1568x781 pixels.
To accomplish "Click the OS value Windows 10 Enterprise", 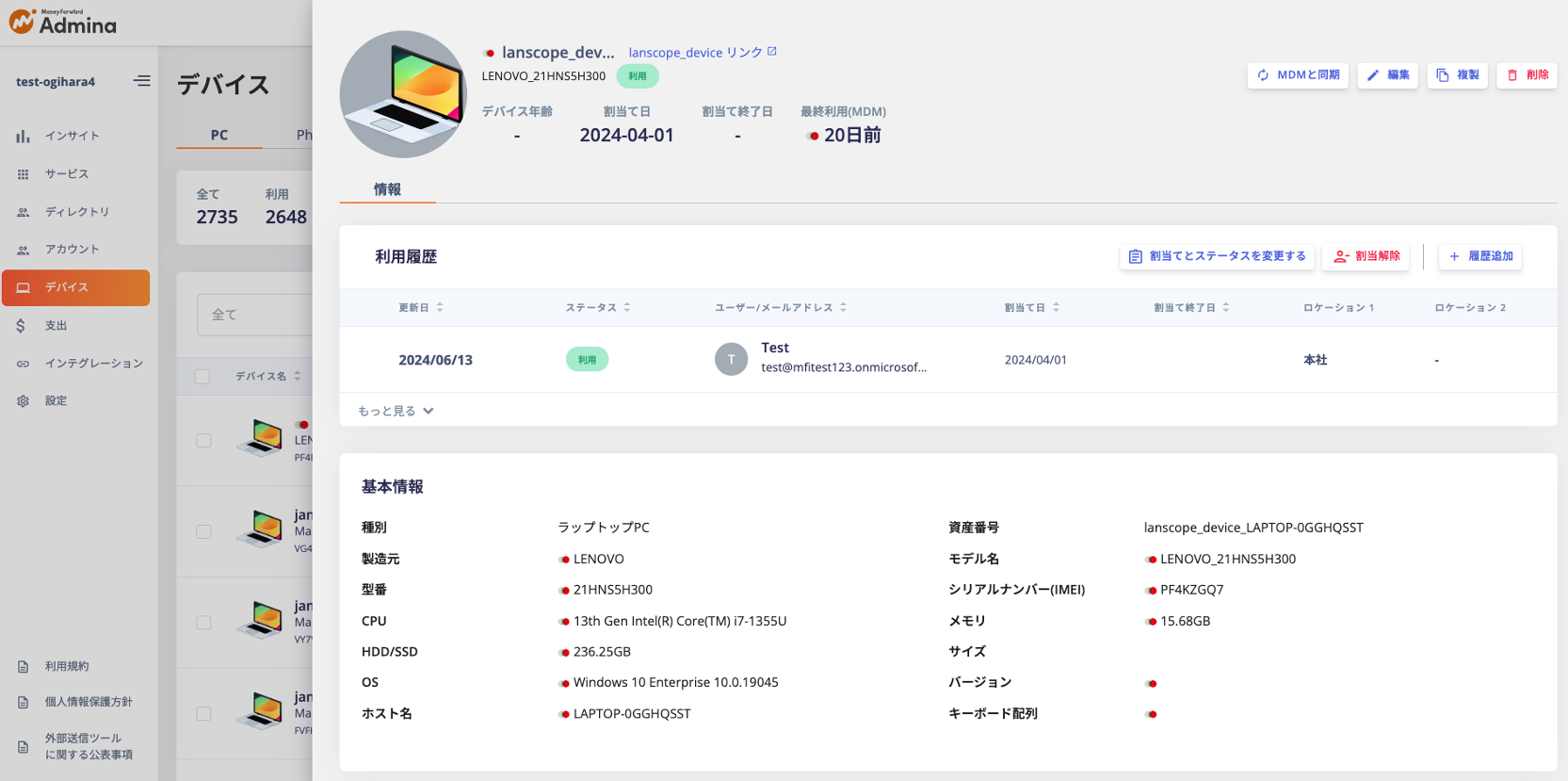I will pyautogui.click(x=675, y=682).
